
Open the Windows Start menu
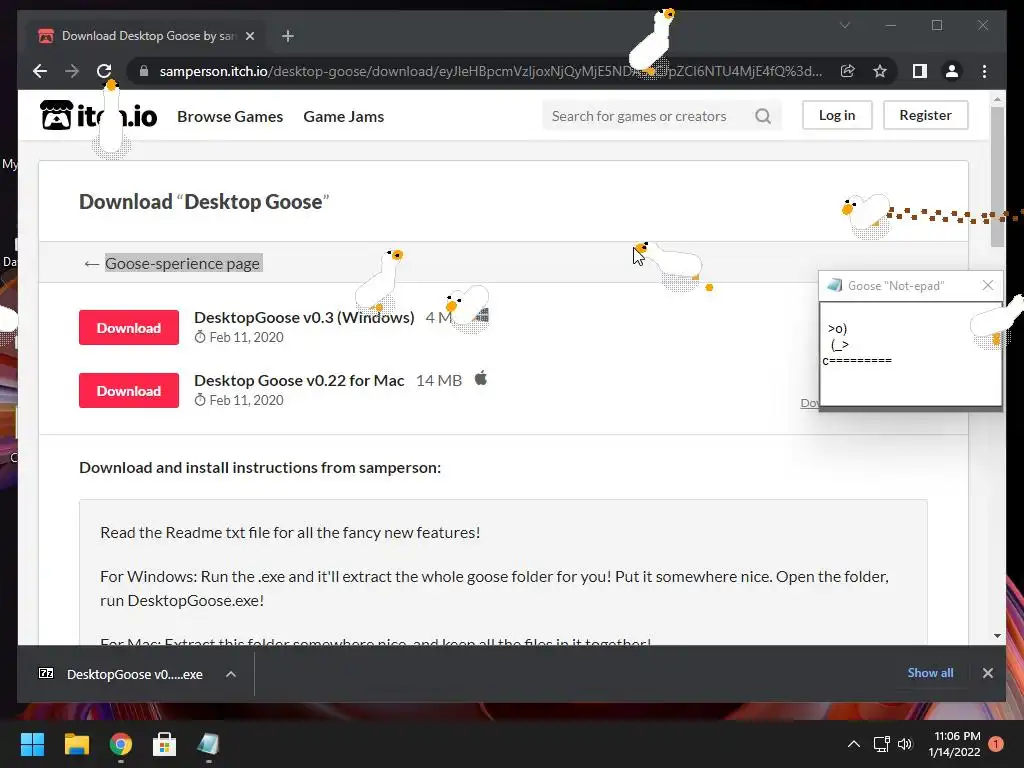point(32,744)
